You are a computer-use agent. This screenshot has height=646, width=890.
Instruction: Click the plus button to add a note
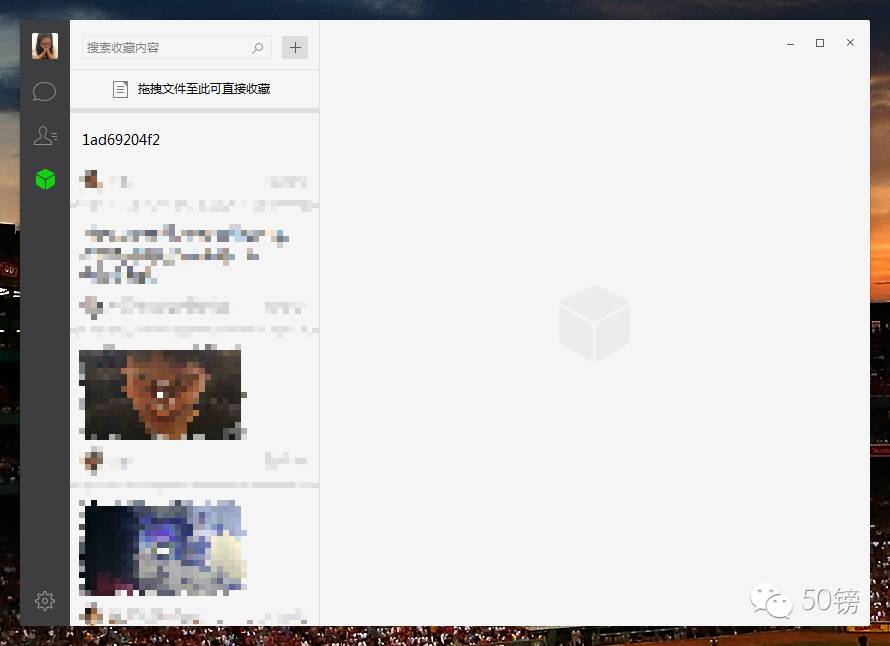click(x=295, y=48)
